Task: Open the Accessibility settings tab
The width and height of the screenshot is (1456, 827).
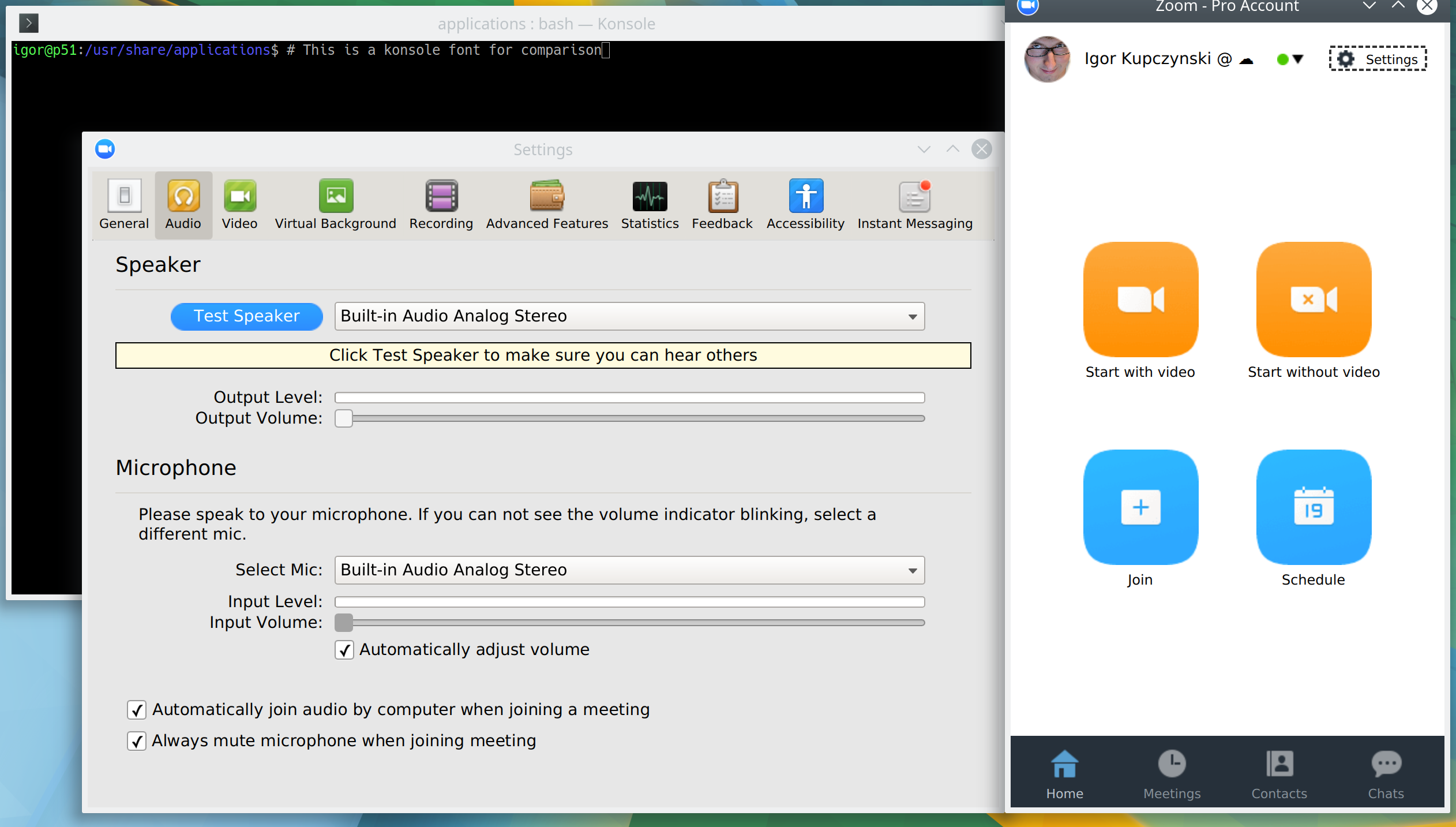Action: click(x=805, y=205)
